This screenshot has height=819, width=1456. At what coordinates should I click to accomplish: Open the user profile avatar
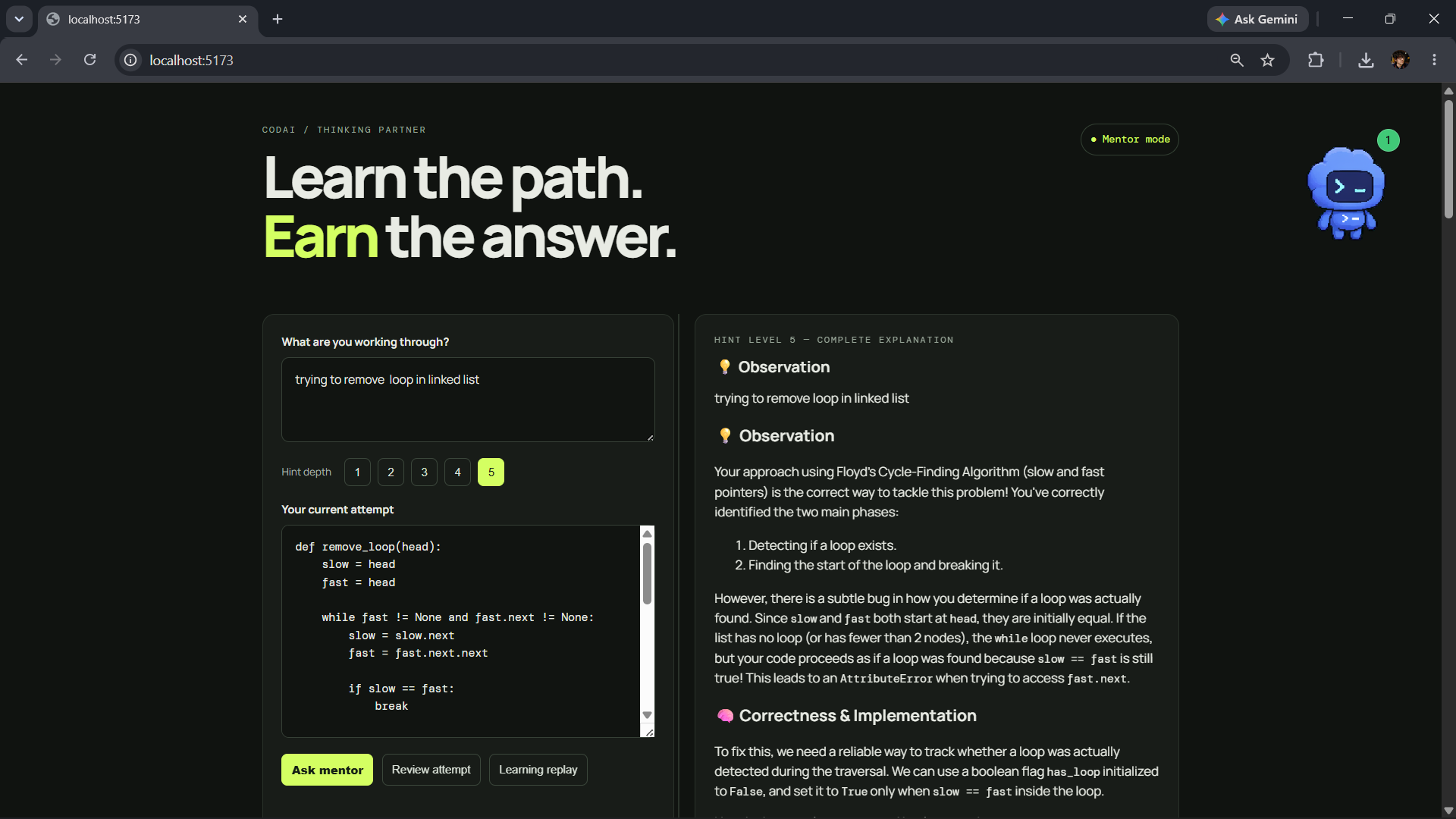[x=1400, y=60]
